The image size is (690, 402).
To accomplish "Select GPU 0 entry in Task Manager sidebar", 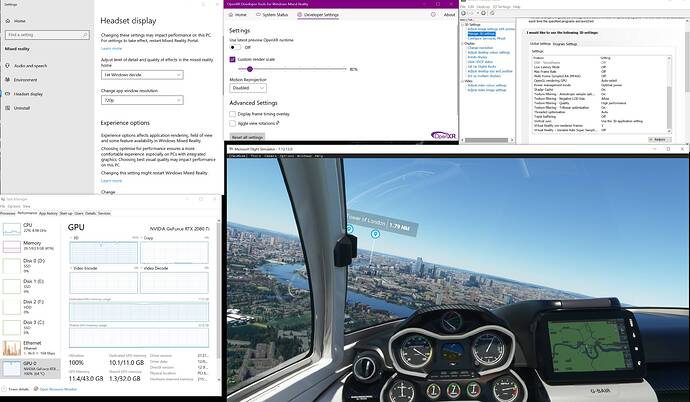I will [x=30, y=368].
